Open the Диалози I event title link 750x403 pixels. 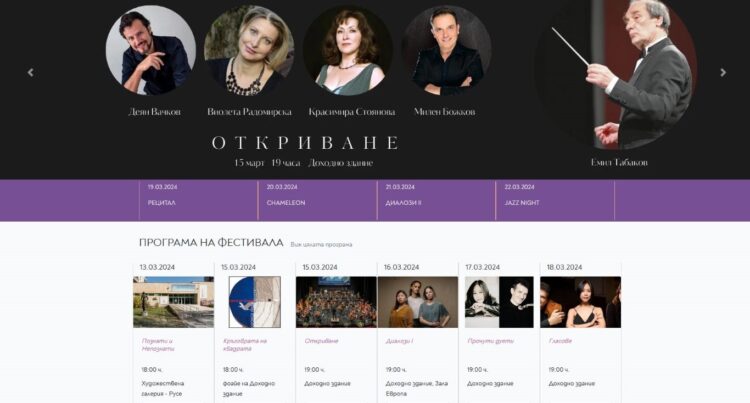[x=399, y=341]
